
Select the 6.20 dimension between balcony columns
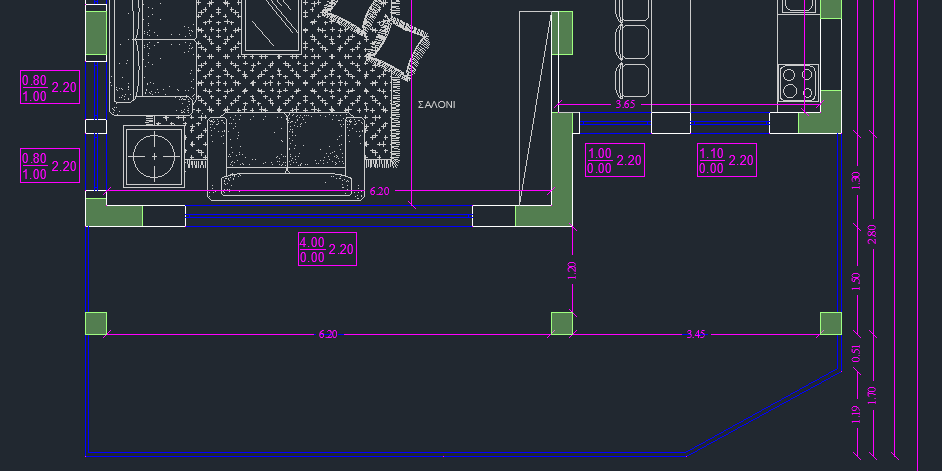pos(327,334)
